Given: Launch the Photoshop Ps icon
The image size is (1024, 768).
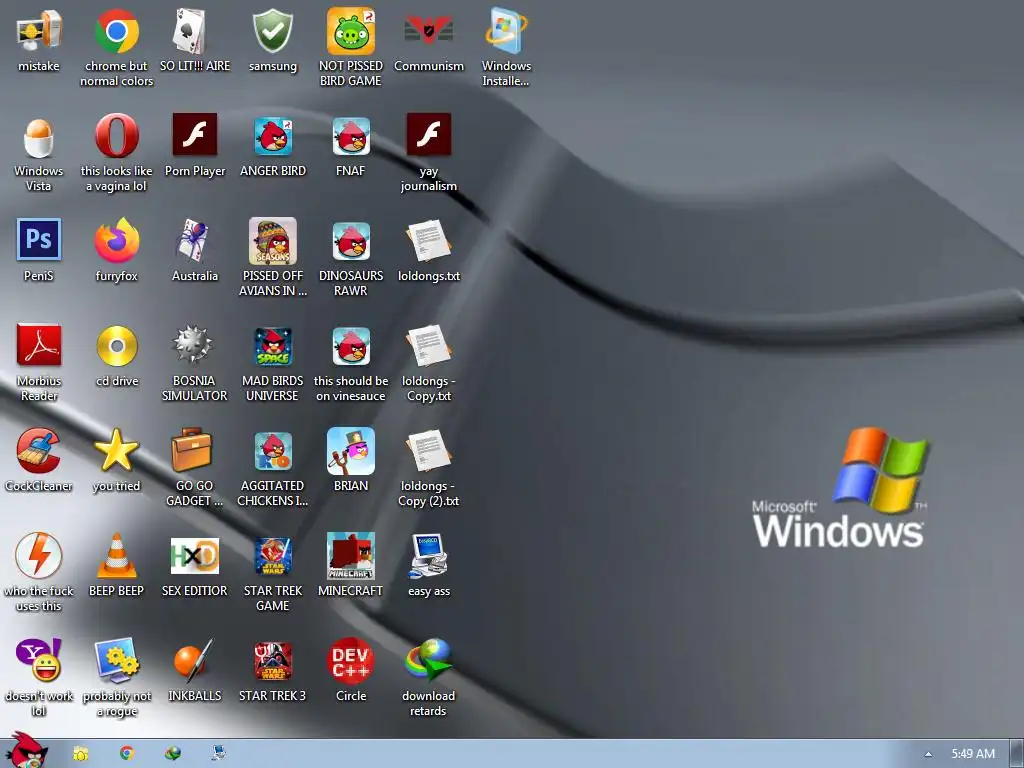Looking at the screenshot, I should (x=39, y=240).
